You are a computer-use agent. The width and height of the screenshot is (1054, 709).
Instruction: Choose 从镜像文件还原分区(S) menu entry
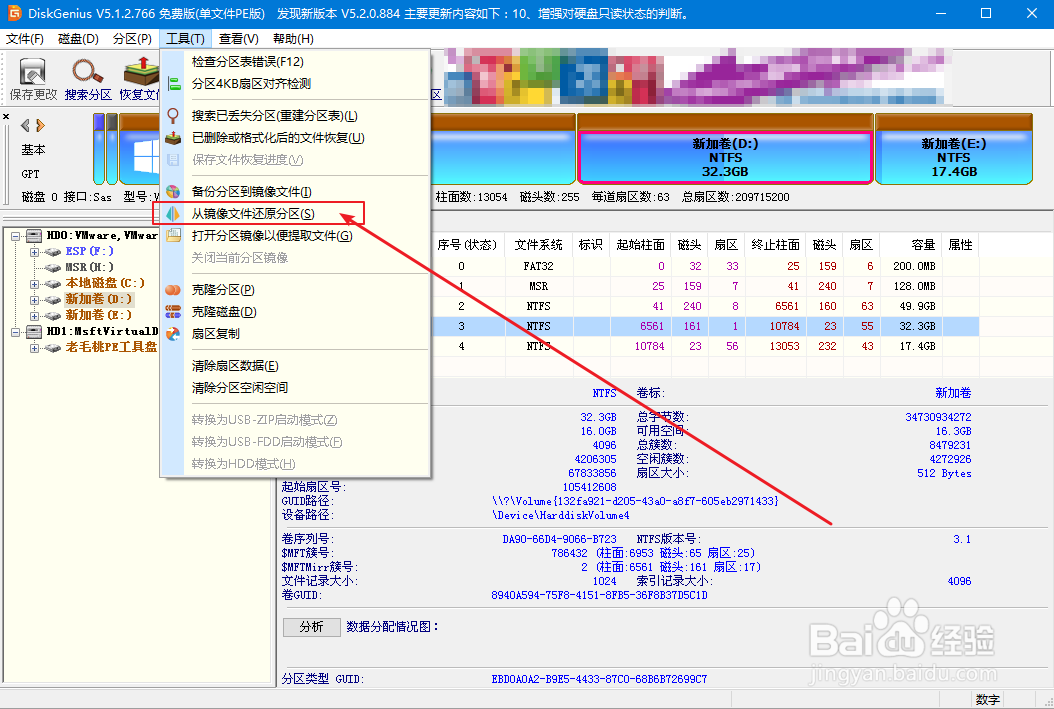point(295,214)
